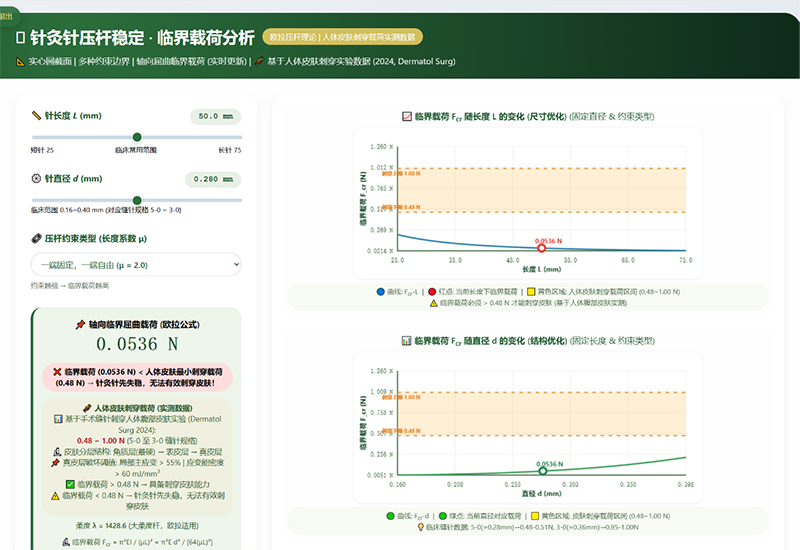Click the chart icon before 基于手术缝针刺穿 text
The height and width of the screenshot is (550, 800).
pyautogui.click(x=58, y=419)
